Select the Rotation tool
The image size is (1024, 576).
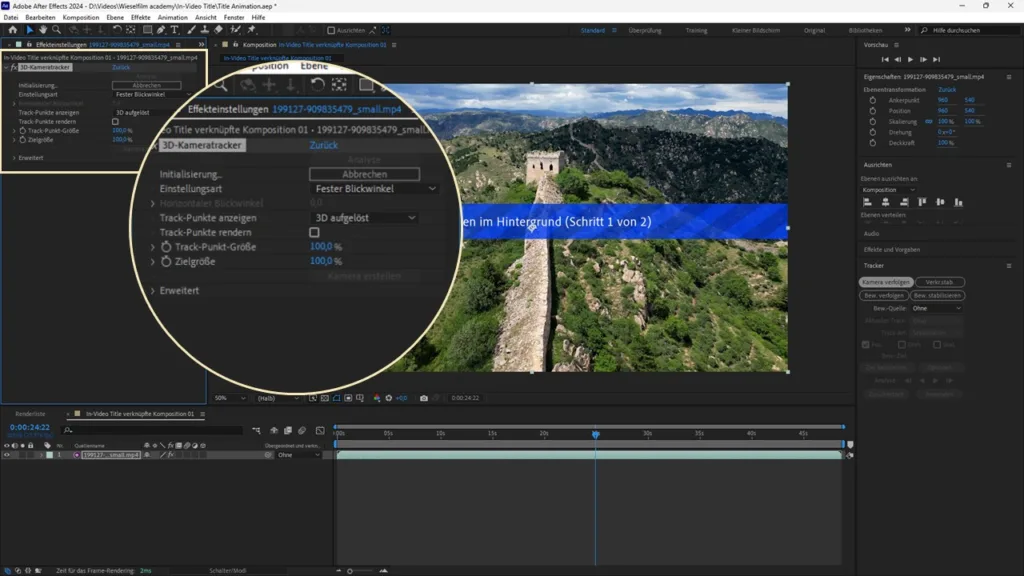(117, 30)
